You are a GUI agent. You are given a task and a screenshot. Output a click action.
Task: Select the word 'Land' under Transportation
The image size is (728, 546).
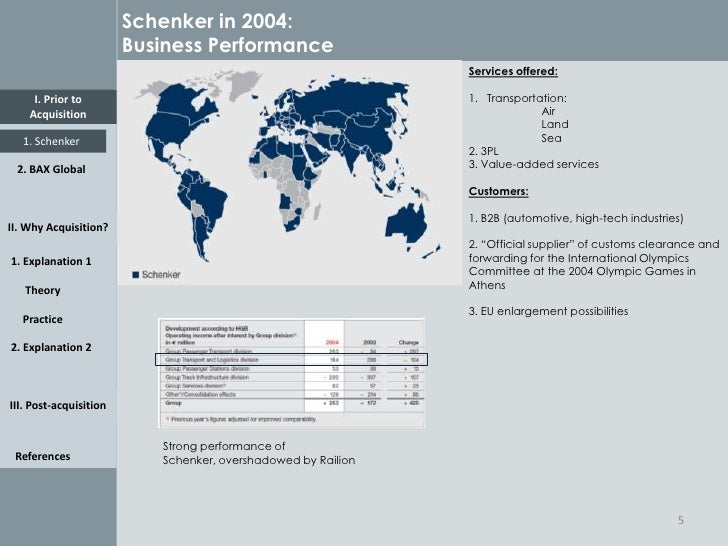[555, 124]
